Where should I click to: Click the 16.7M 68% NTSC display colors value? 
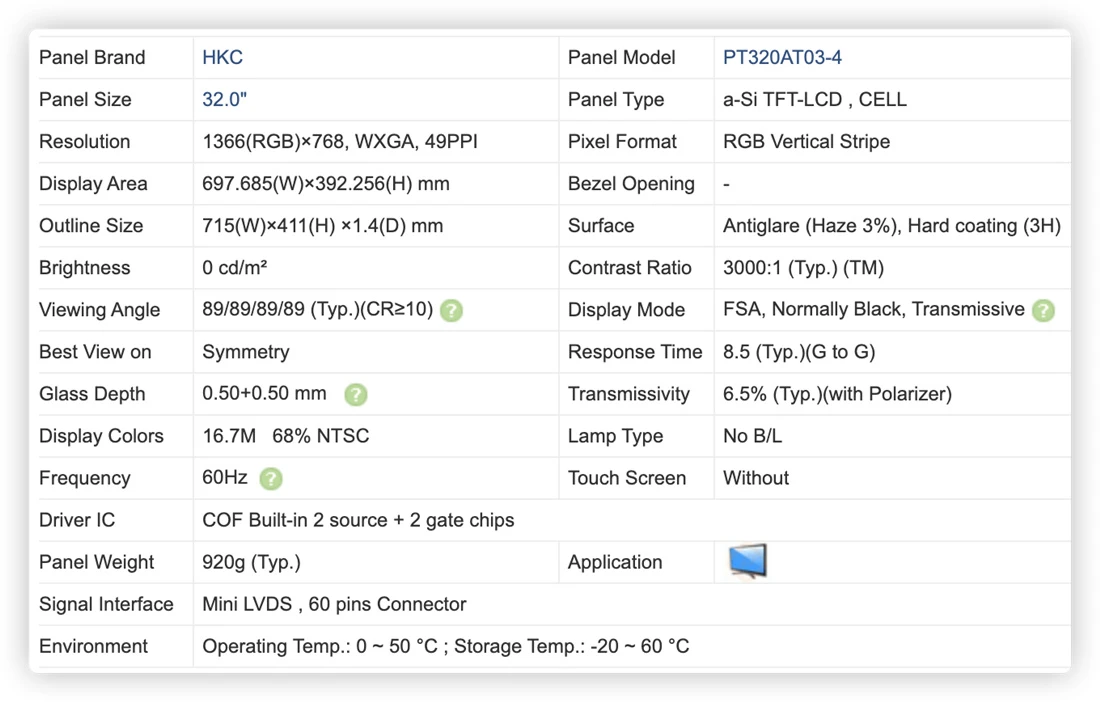[x=286, y=436]
